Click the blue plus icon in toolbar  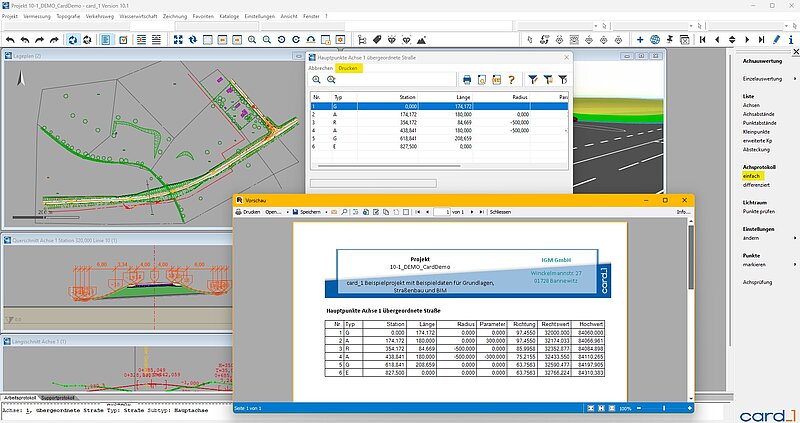click(x=640, y=39)
